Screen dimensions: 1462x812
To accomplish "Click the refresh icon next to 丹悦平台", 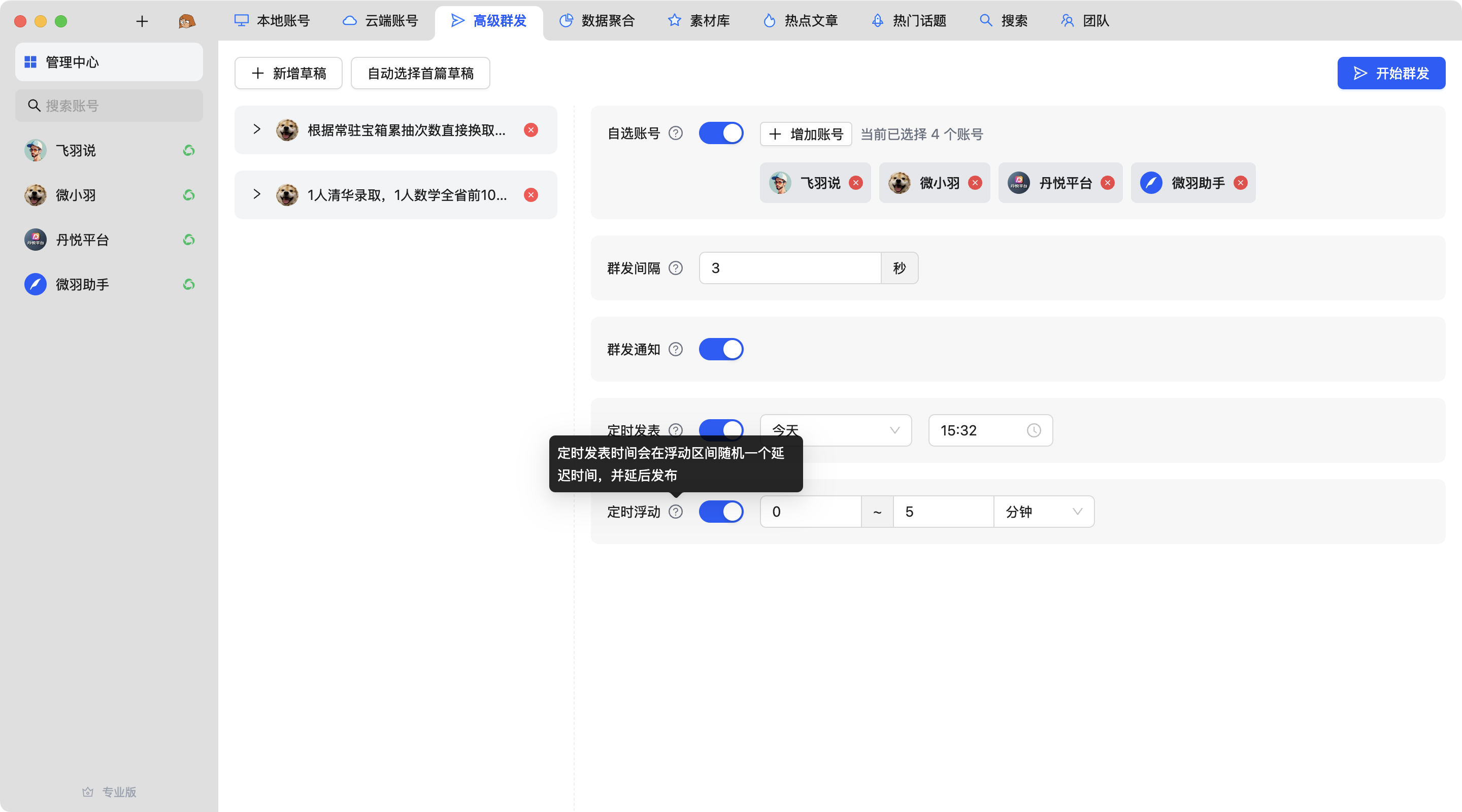I will click(x=189, y=240).
